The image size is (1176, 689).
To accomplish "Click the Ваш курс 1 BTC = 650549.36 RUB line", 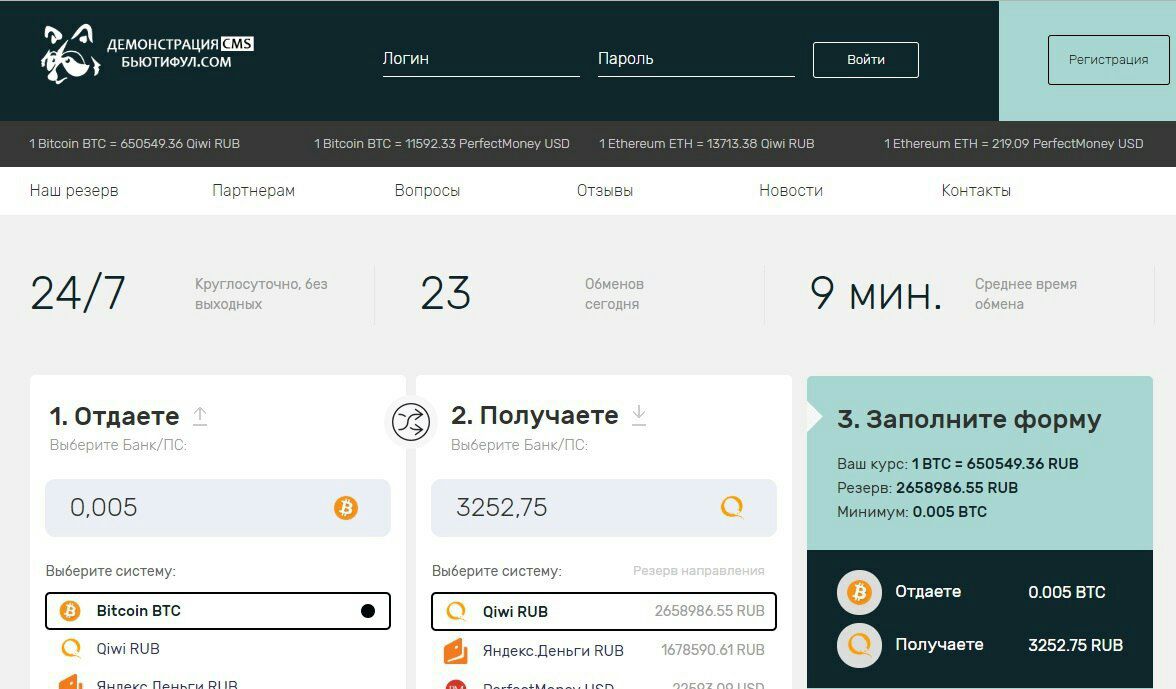I will point(958,463).
